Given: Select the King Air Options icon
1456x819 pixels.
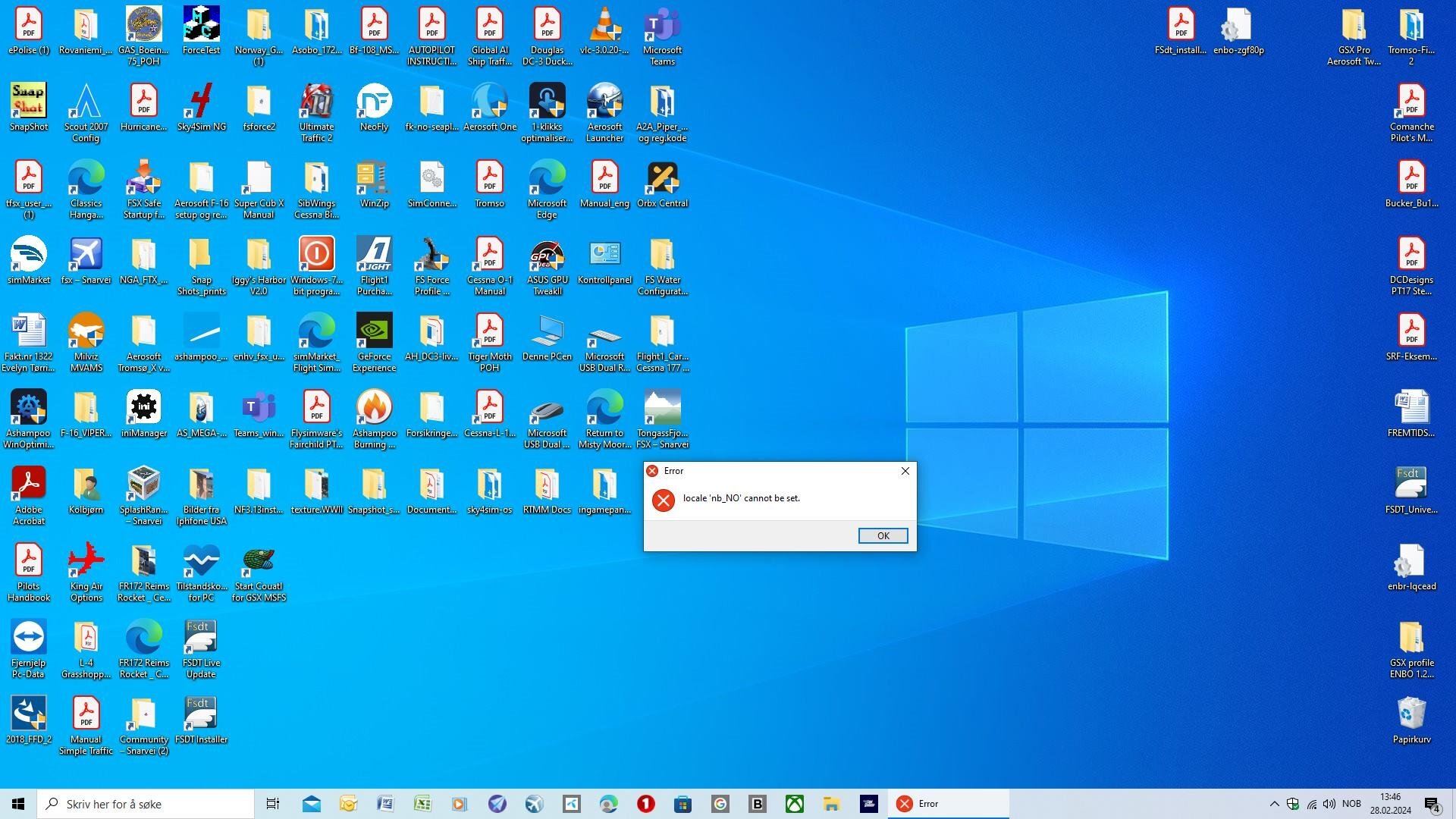Looking at the screenshot, I should click(86, 573).
